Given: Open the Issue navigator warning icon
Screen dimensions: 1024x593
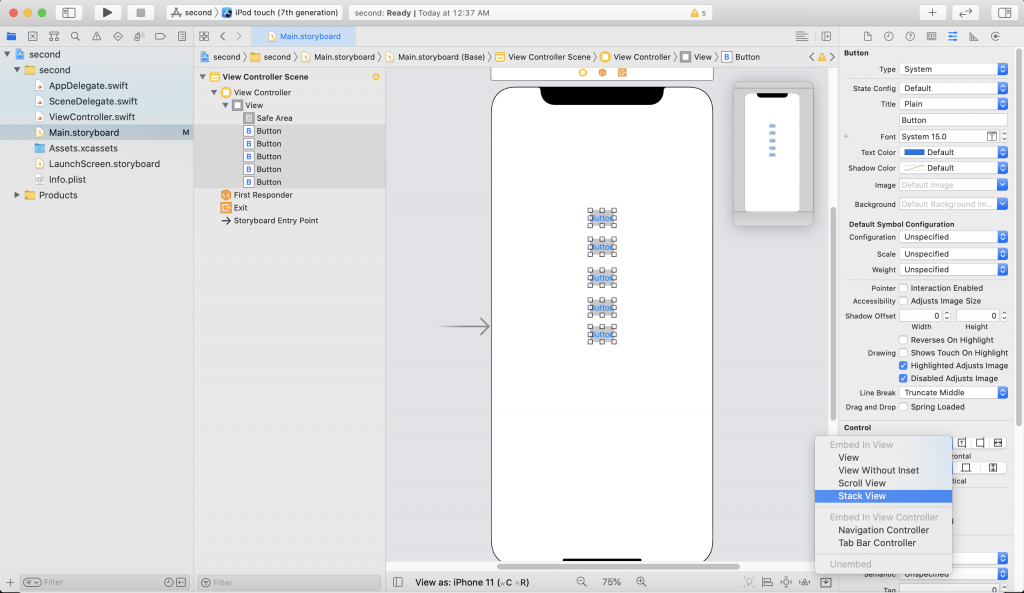Looking at the screenshot, I should click(x=97, y=37).
